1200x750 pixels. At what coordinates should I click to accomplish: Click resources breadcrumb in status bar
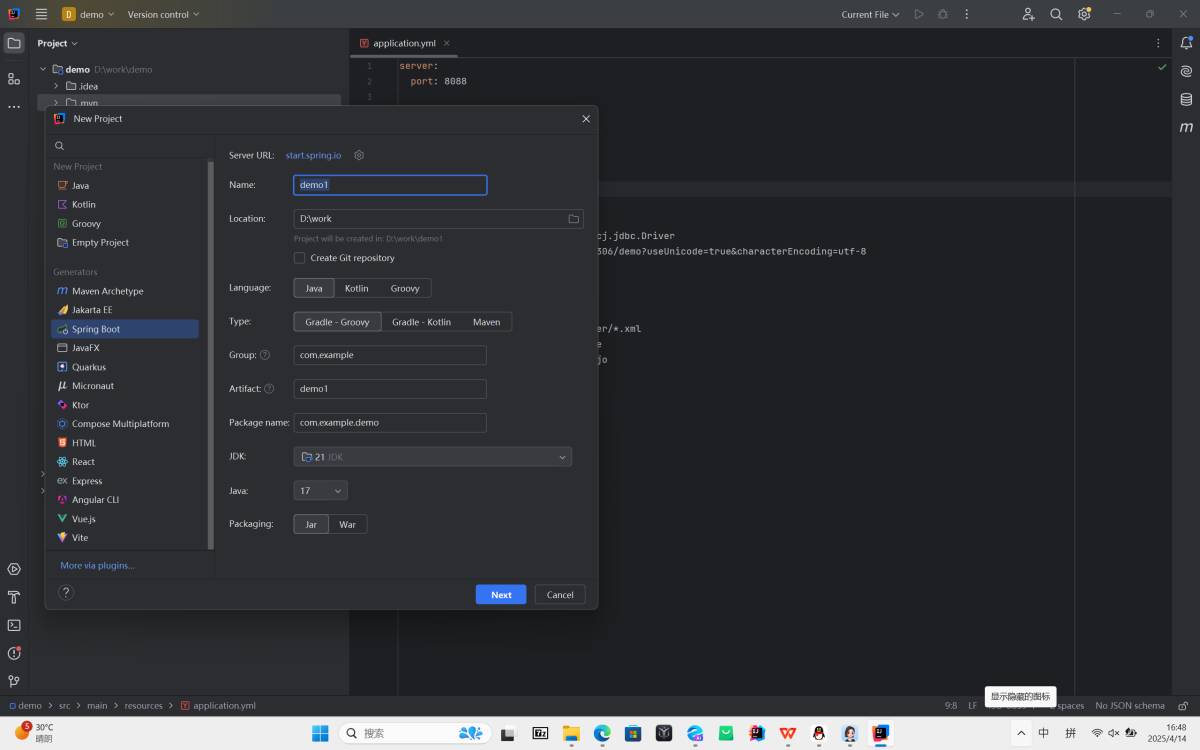click(x=143, y=705)
